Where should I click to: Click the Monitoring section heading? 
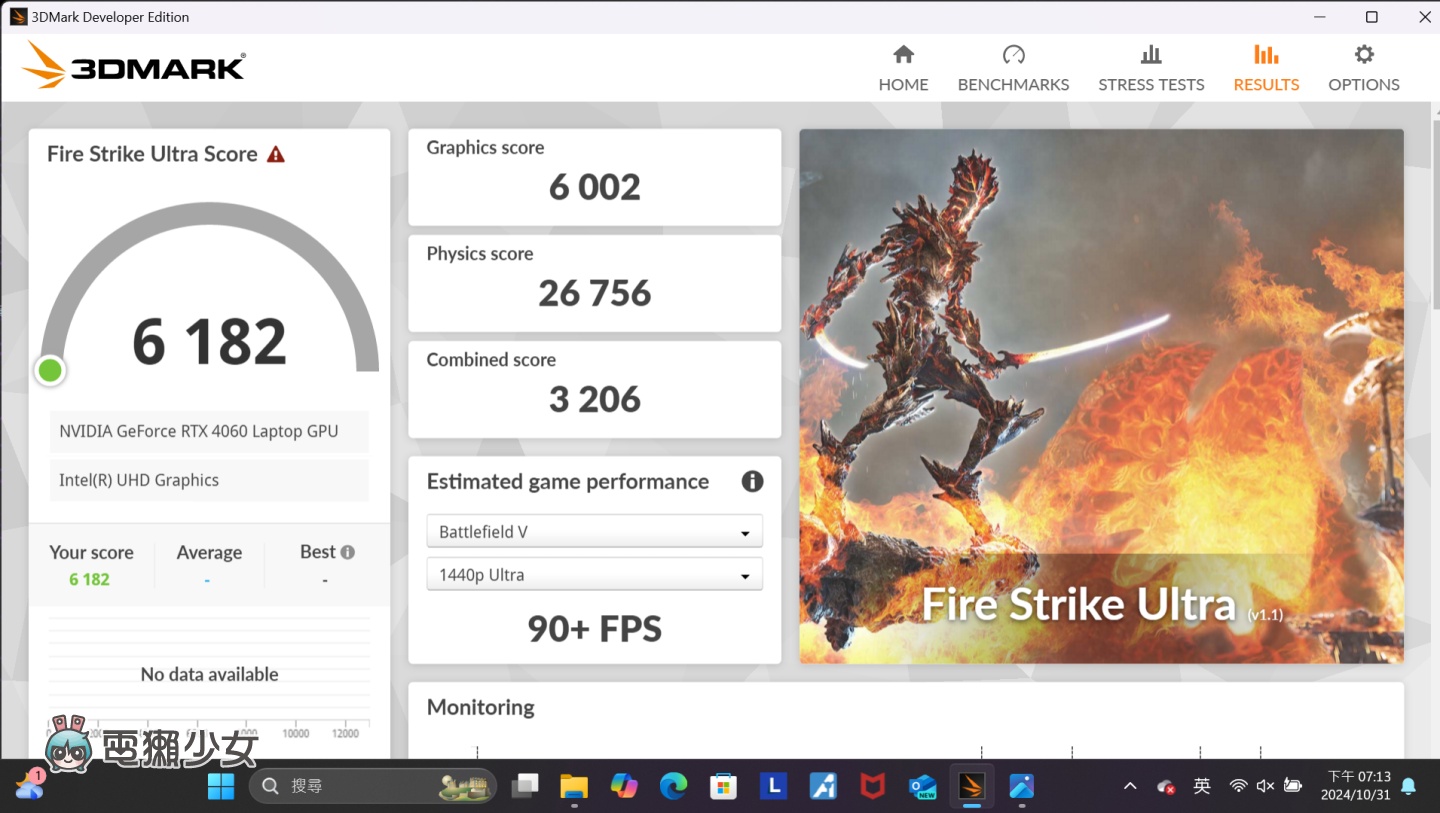click(480, 707)
